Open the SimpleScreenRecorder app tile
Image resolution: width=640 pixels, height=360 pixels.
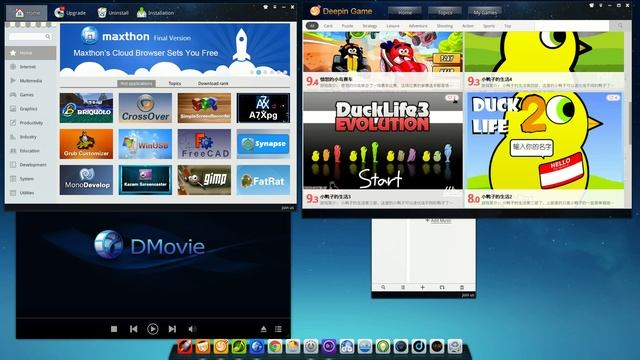pos(204,108)
